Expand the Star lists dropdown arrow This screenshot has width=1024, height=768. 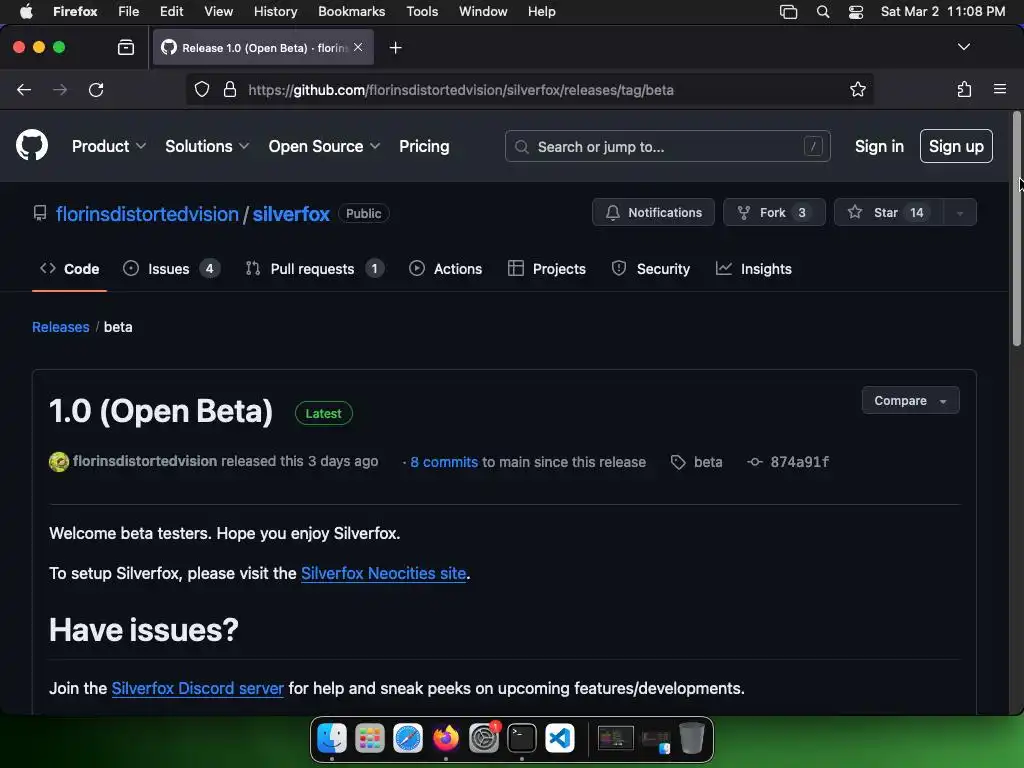(959, 212)
